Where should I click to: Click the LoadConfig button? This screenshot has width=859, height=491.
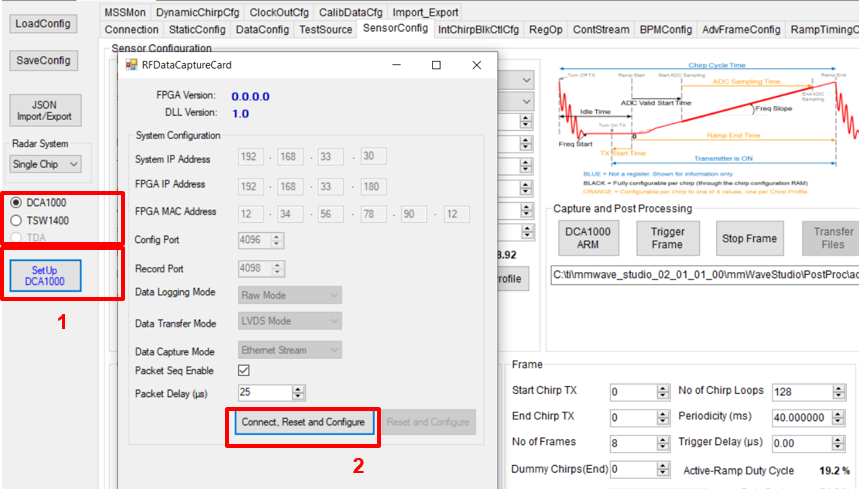tap(44, 23)
